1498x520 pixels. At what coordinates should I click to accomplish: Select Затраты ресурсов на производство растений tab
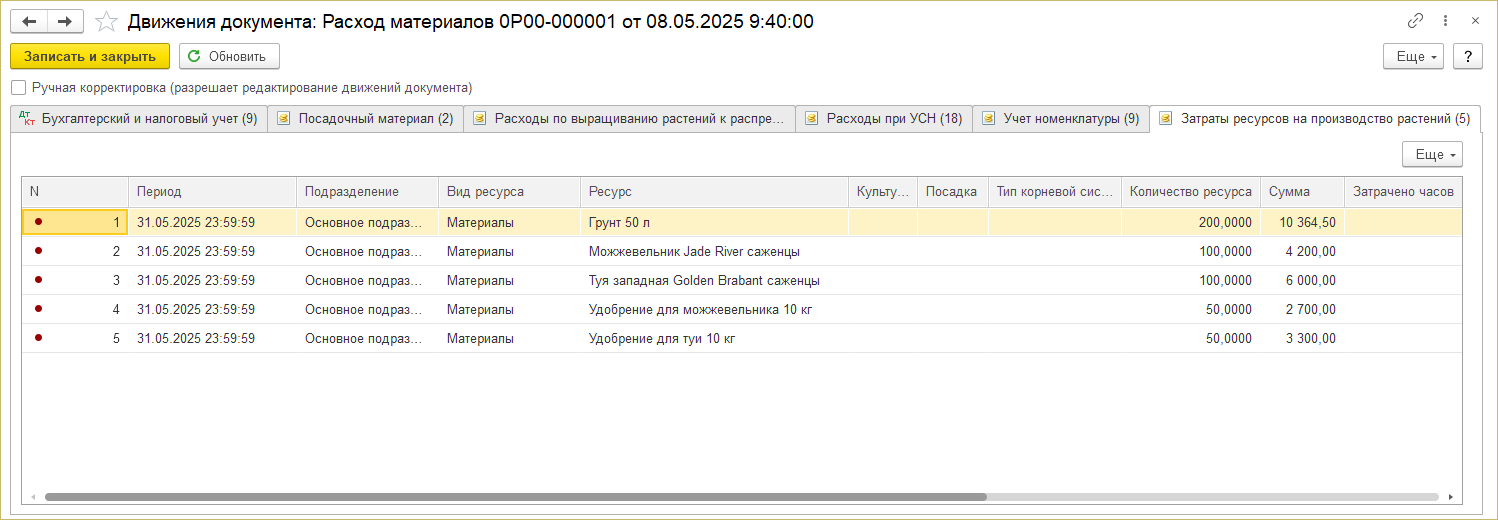[1315, 118]
